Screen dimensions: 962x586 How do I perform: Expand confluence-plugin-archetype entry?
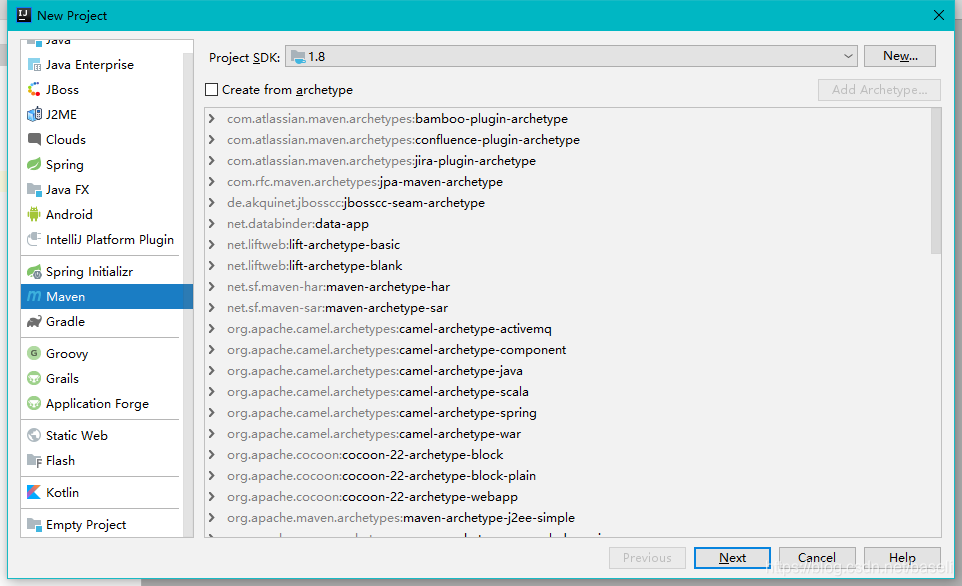[x=212, y=139]
